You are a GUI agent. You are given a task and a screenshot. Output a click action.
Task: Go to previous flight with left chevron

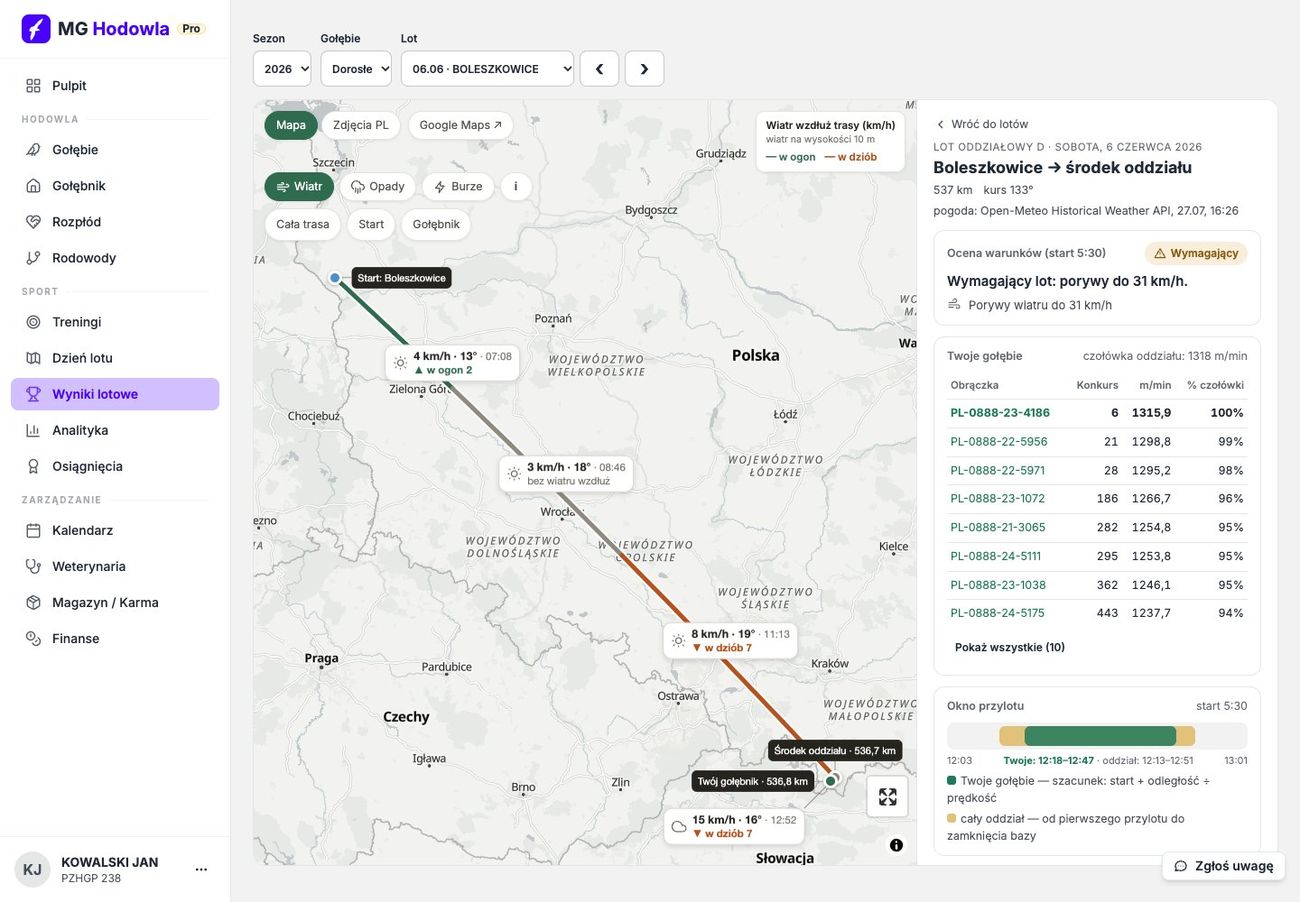(600, 69)
